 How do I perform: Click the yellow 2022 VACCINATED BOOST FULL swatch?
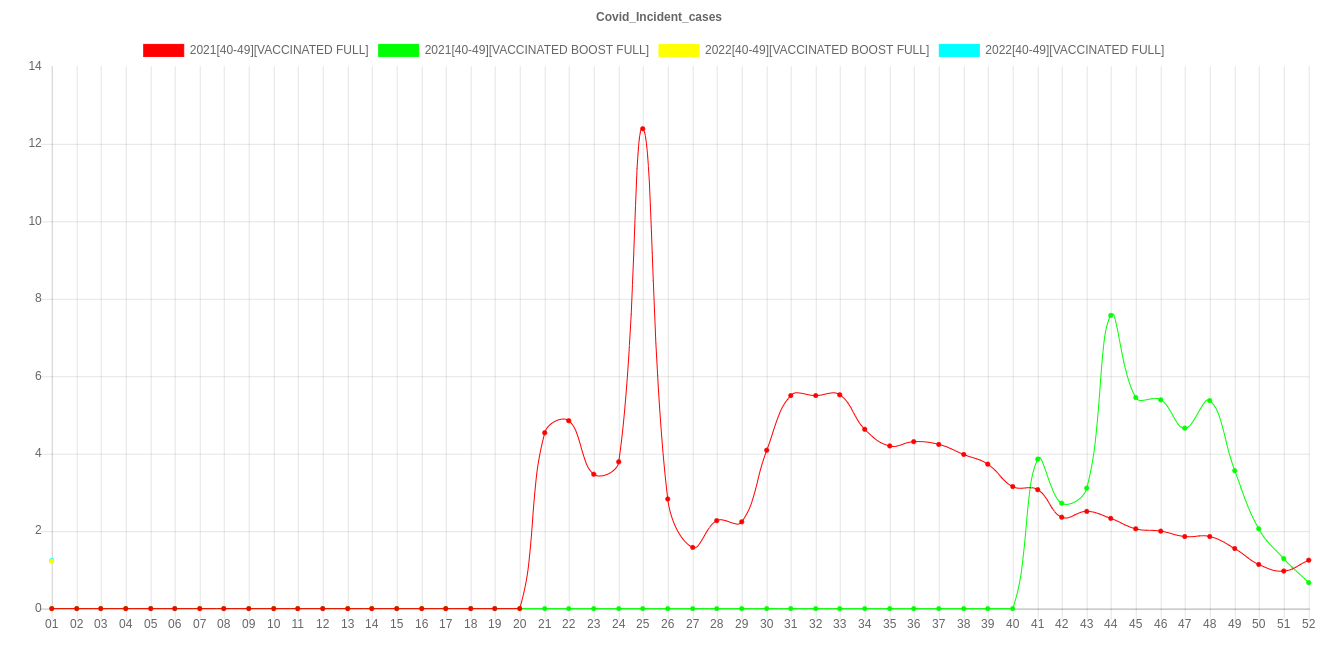point(678,50)
